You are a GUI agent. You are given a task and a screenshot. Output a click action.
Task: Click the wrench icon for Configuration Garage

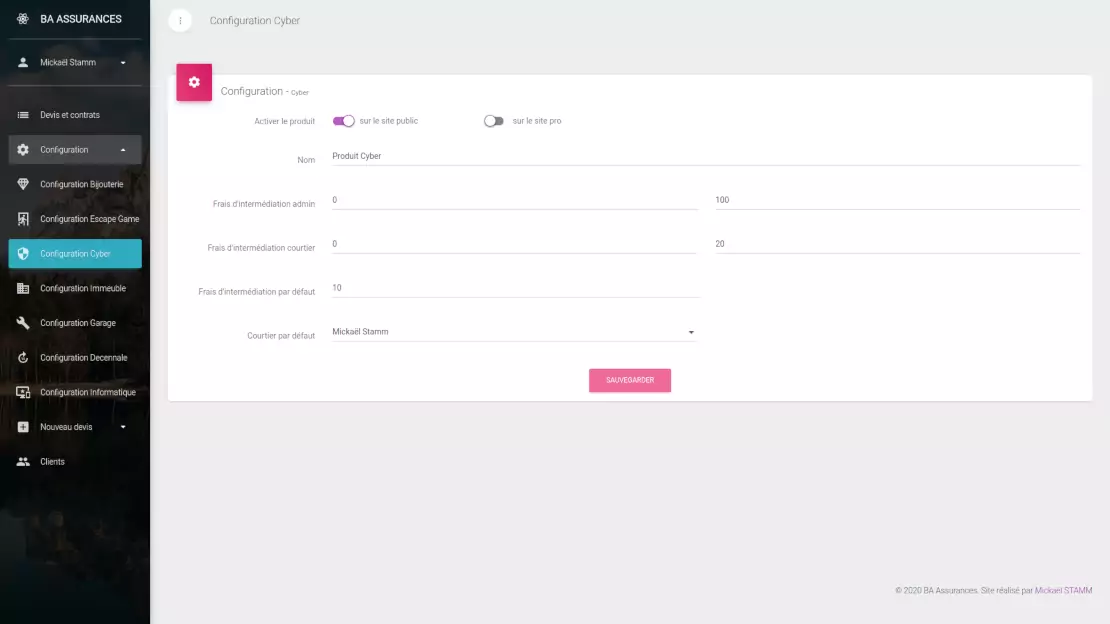coord(23,323)
